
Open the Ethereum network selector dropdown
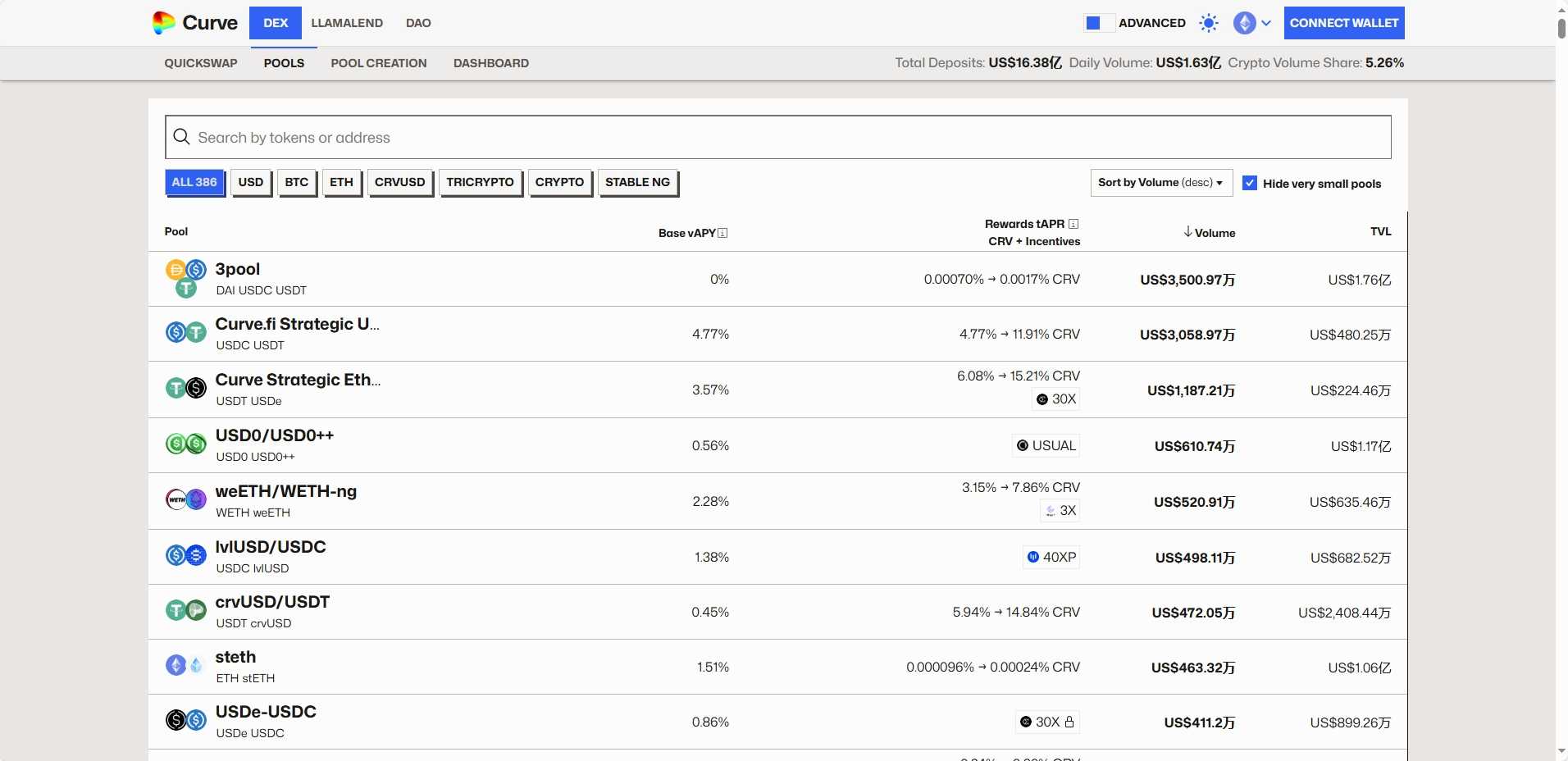click(x=1252, y=23)
